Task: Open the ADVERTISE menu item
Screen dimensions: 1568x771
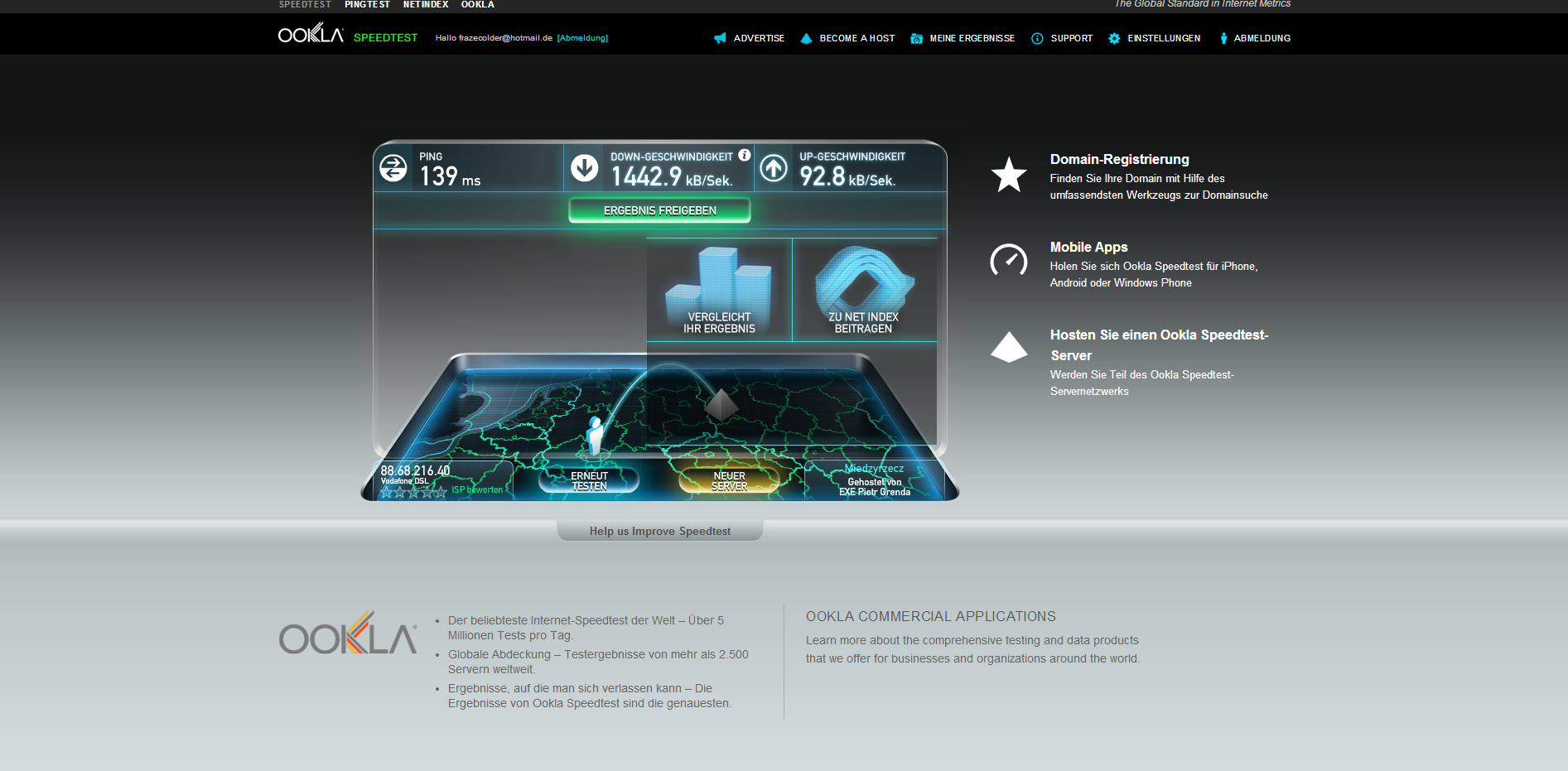Action: (x=759, y=38)
